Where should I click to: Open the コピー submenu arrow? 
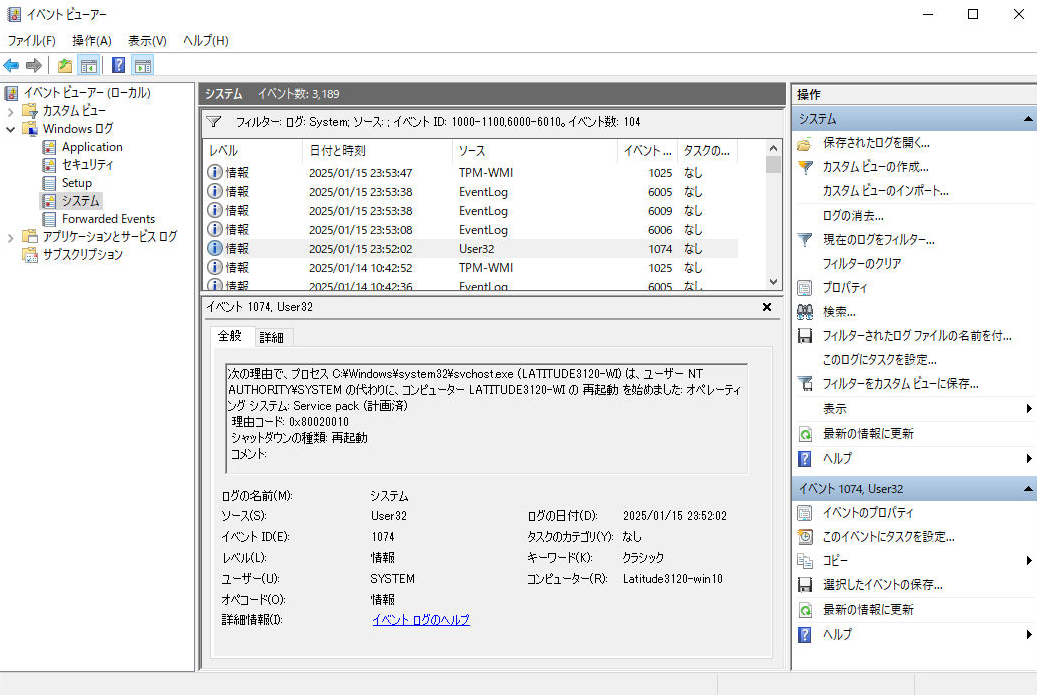point(1029,561)
